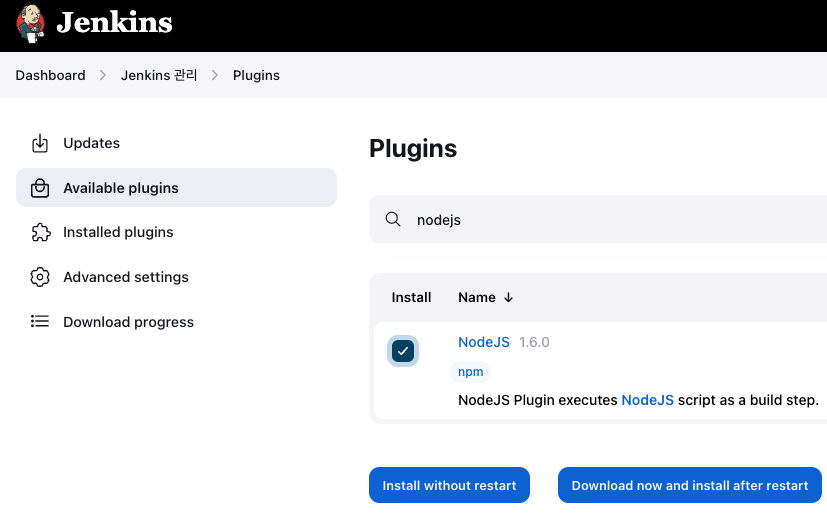Open the NodeJS plugin name link

point(484,342)
